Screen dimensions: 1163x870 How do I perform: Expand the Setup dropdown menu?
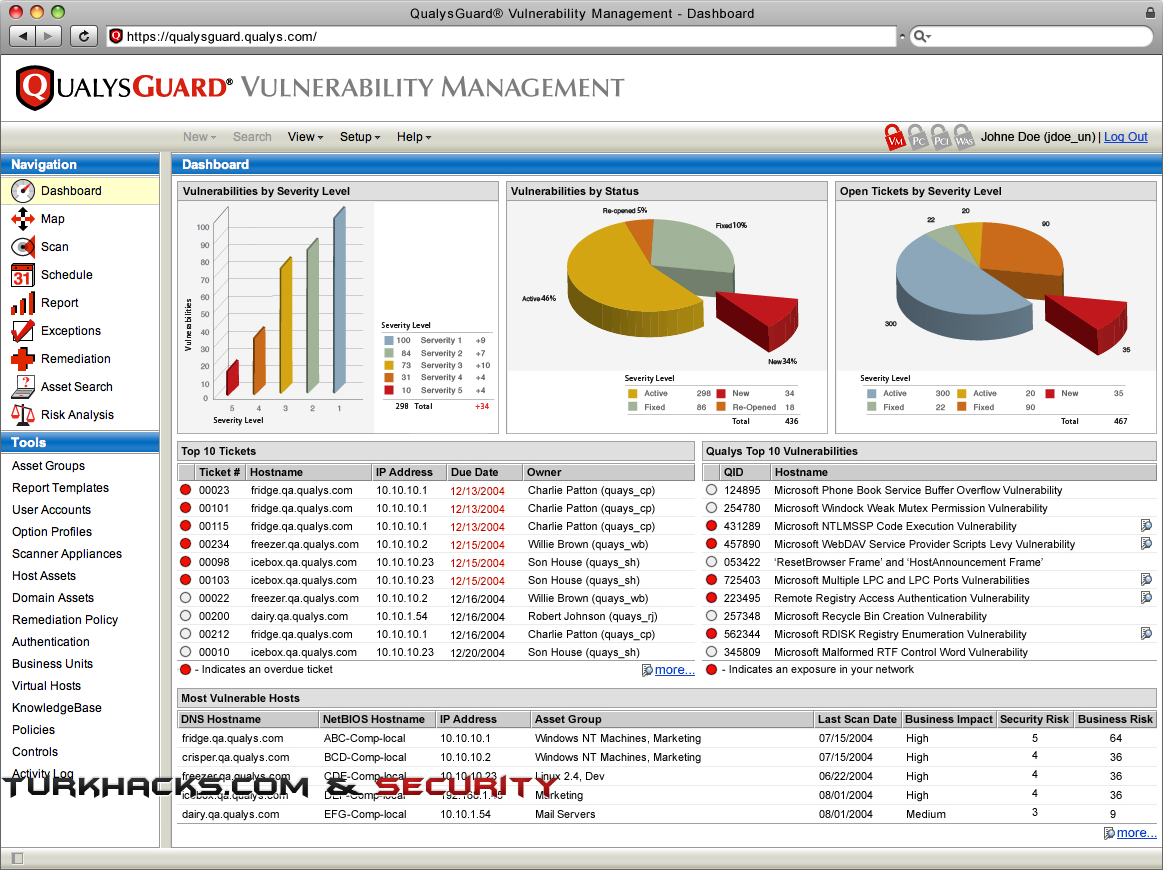pos(360,136)
